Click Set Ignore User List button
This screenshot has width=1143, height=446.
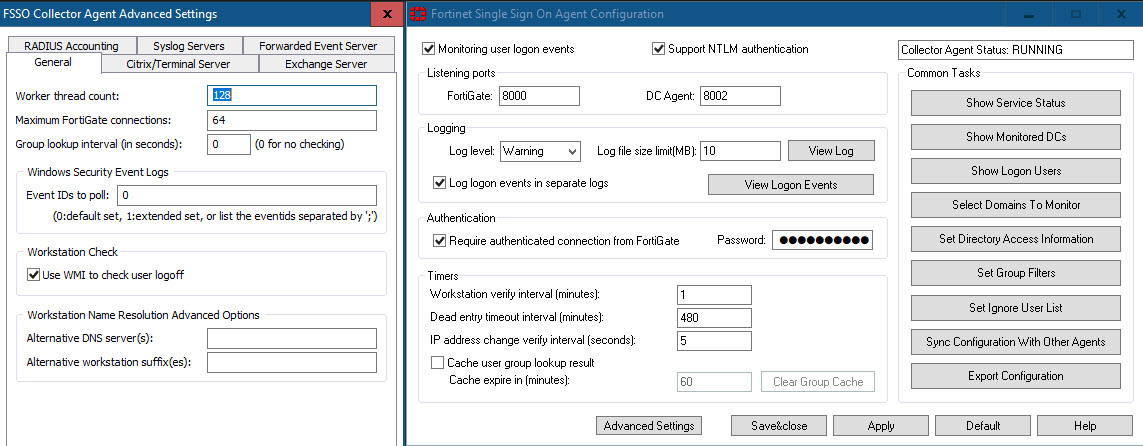click(x=1015, y=308)
